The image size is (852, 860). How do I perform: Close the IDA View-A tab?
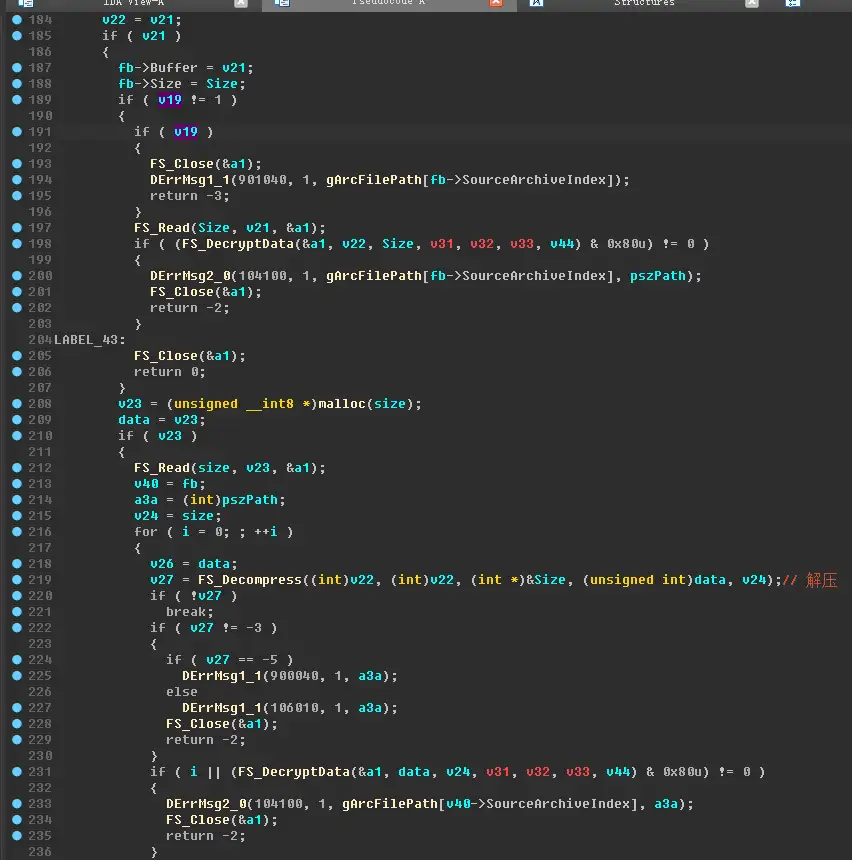(240, 4)
